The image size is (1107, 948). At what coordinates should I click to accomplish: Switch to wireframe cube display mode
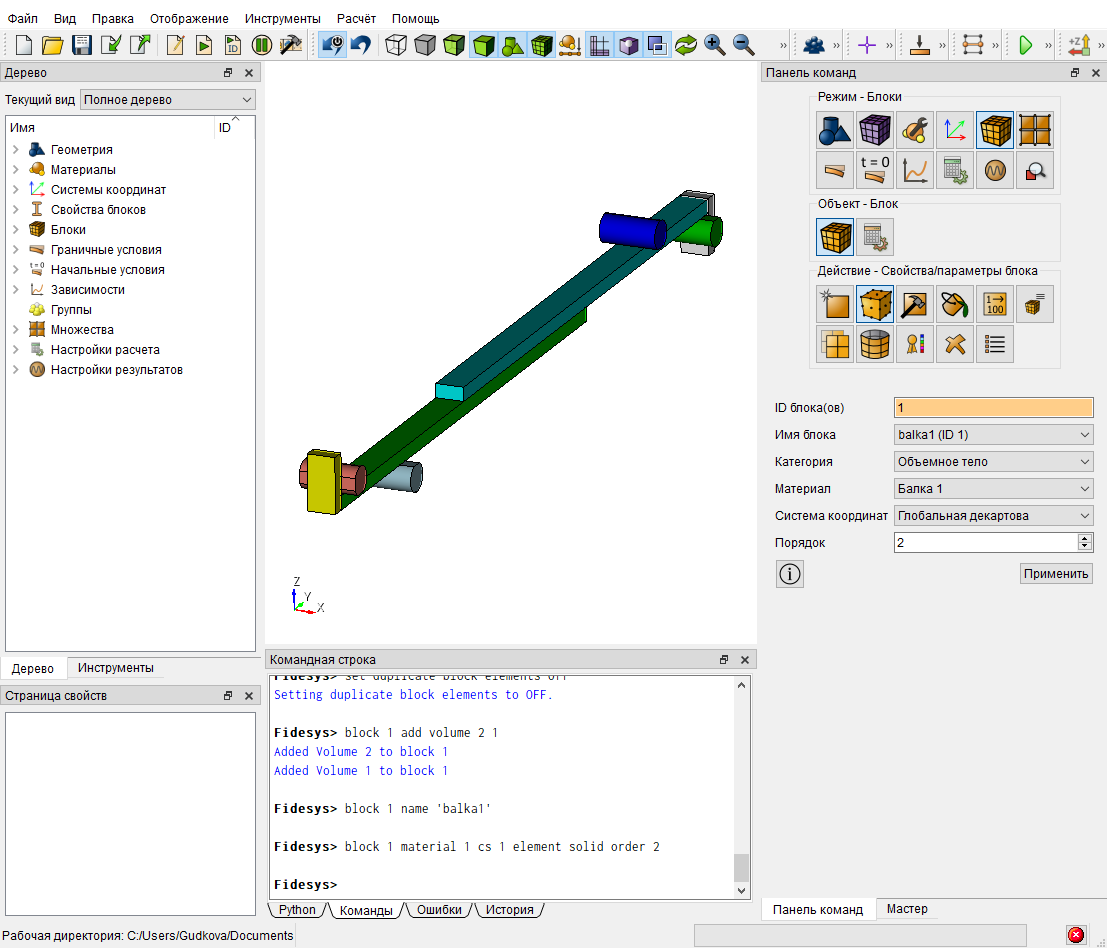[x=396, y=45]
